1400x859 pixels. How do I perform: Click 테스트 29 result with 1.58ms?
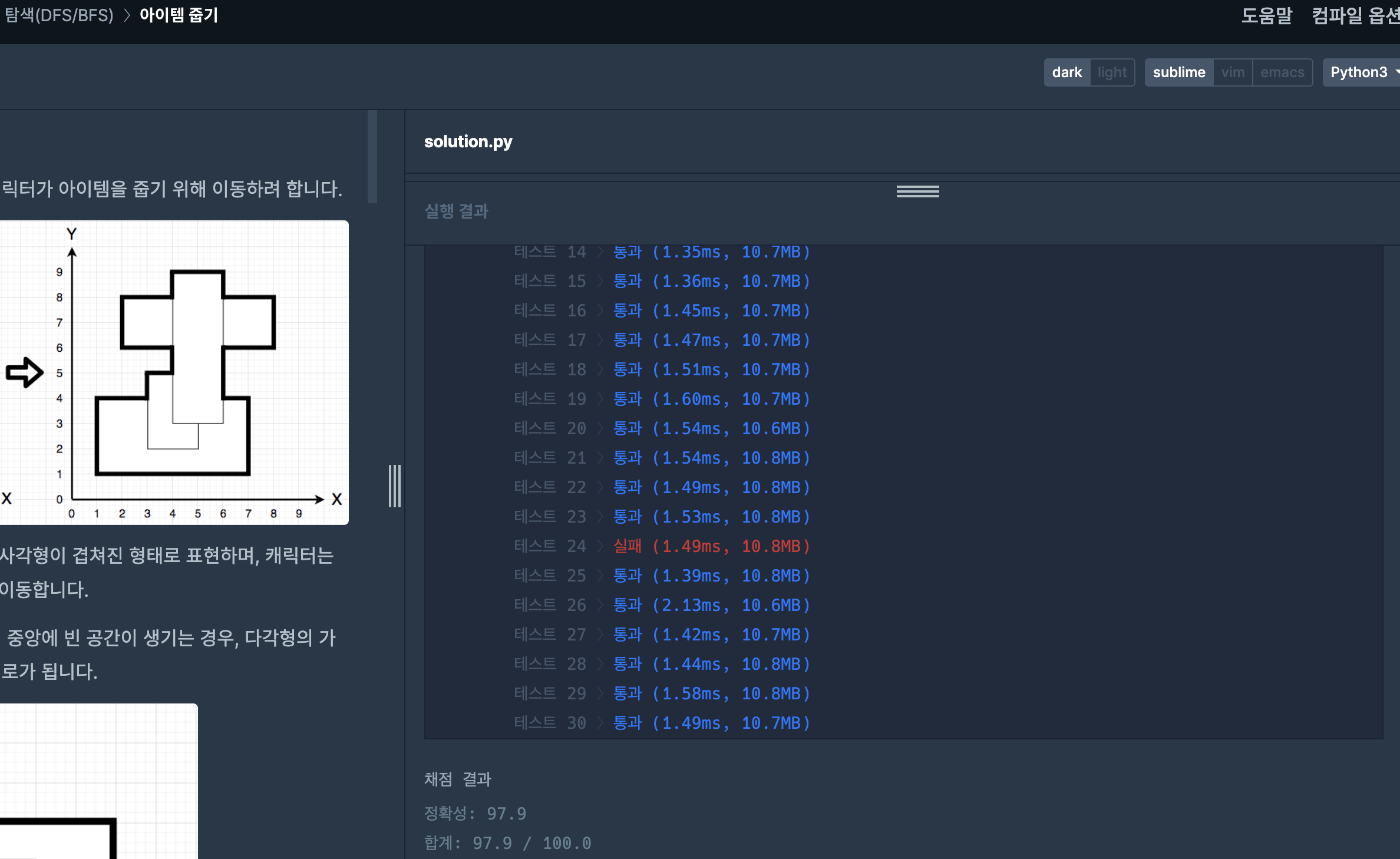coord(662,693)
